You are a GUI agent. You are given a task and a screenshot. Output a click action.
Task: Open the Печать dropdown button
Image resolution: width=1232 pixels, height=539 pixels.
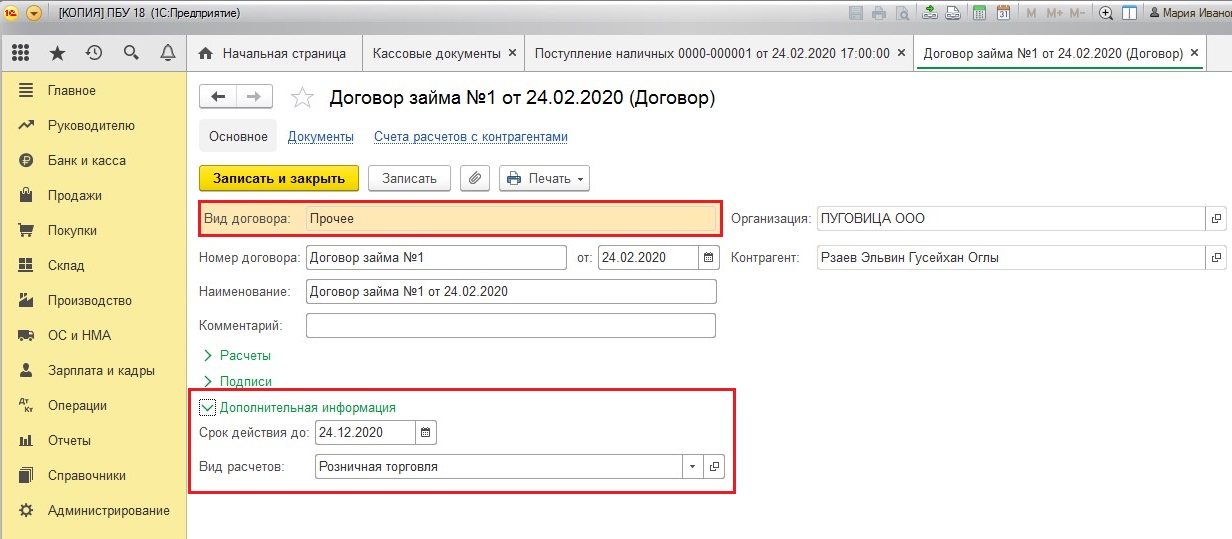(544, 178)
